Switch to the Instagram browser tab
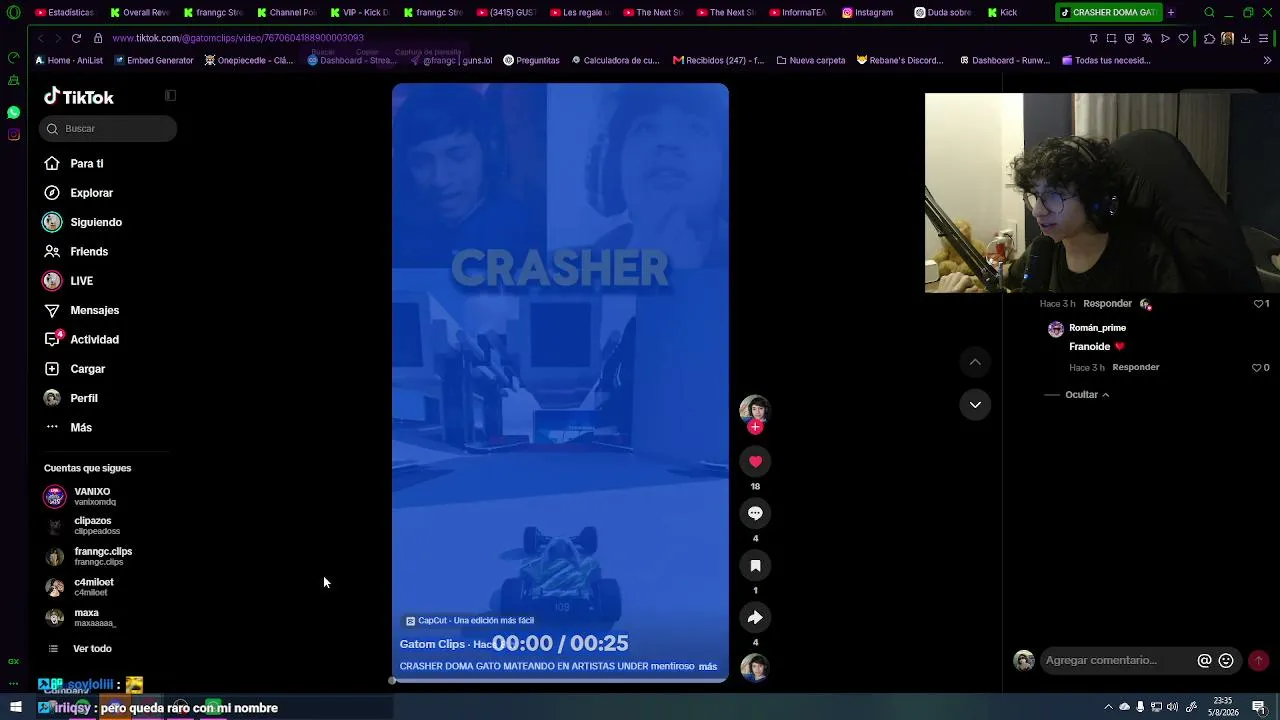This screenshot has width=1280, height=720. point(868,13)
